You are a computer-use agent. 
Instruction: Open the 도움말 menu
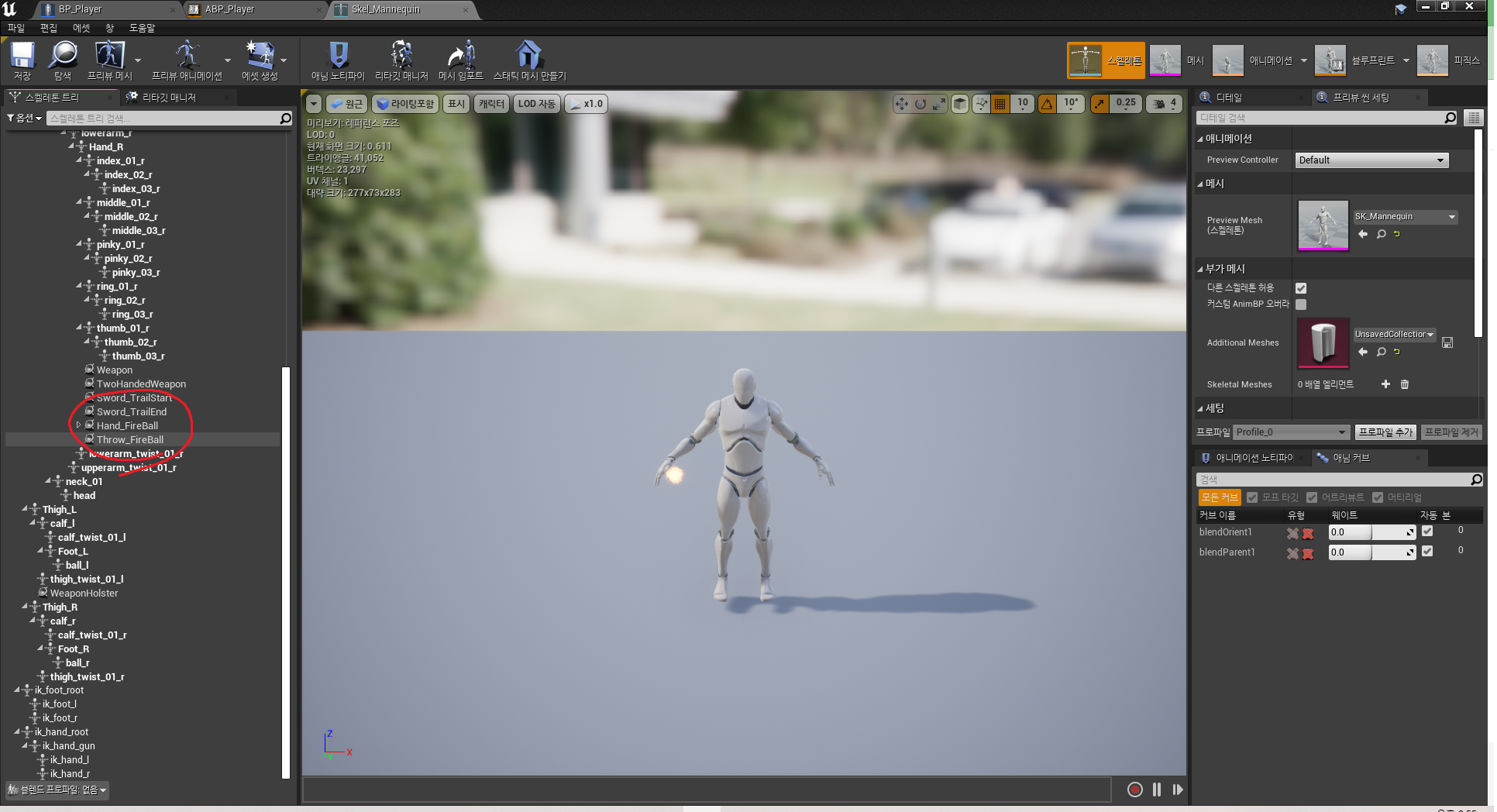(x=142, y=28)
